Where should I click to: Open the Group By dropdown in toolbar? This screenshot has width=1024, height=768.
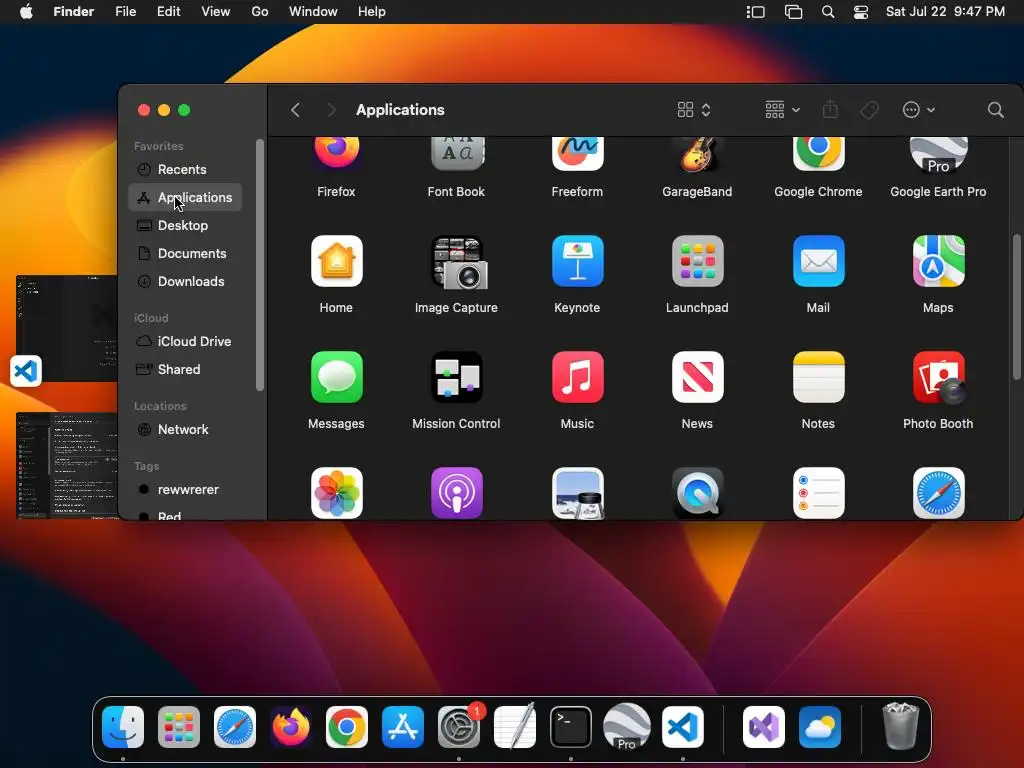pos(782,110)
